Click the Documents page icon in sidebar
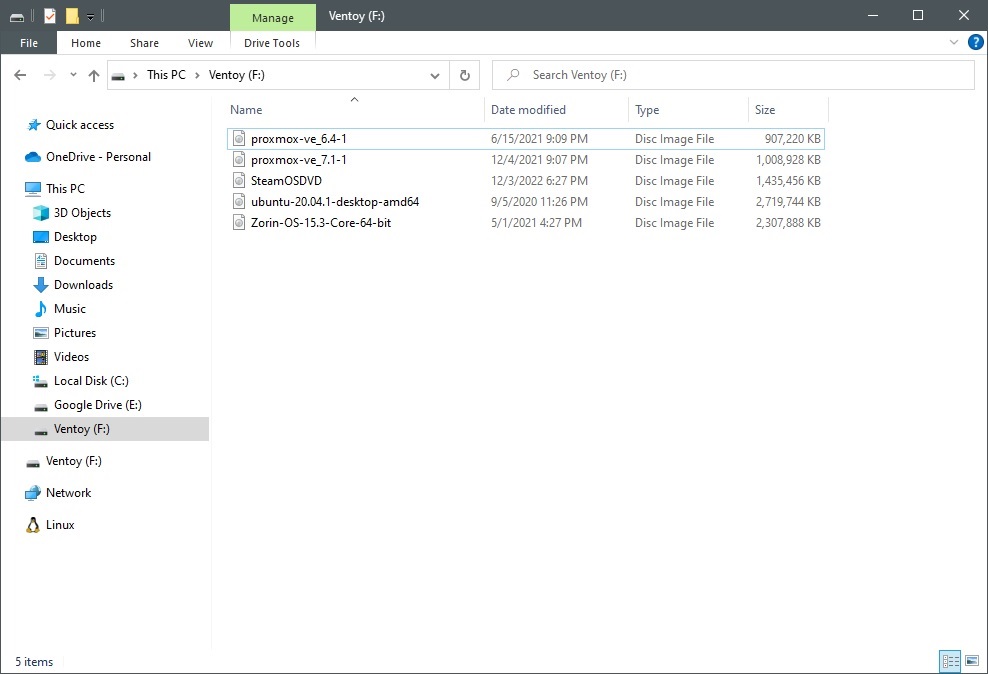The width and height of the screenshot is (988, 674). [41, 261]
